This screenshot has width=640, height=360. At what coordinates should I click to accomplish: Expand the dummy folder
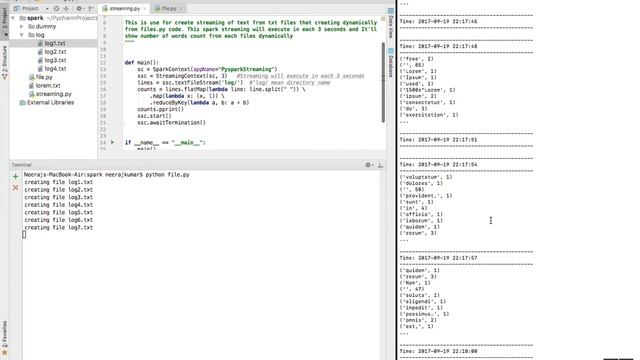(22, 27)
